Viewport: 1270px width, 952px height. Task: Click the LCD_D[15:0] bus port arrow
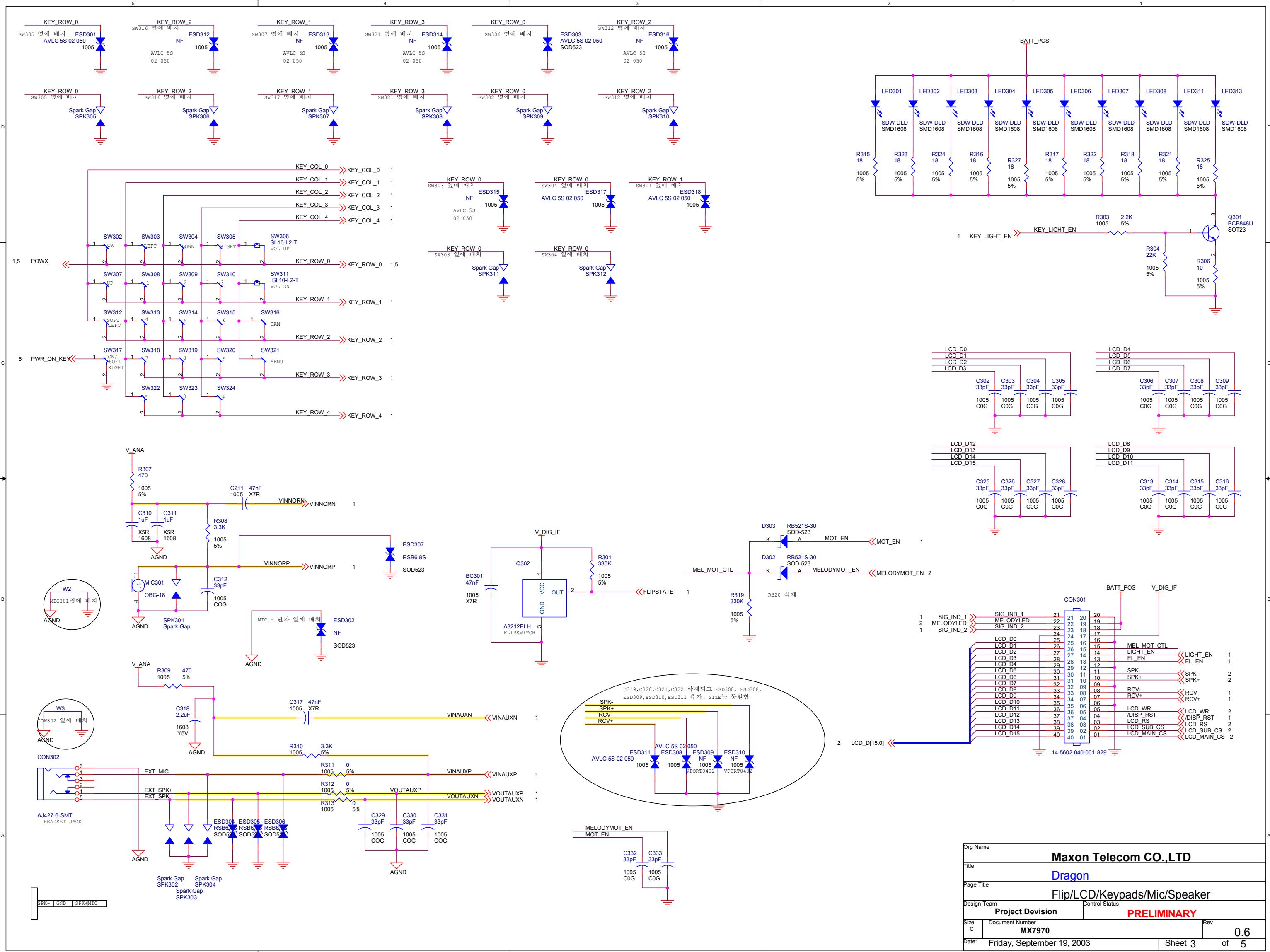[891, 743]
